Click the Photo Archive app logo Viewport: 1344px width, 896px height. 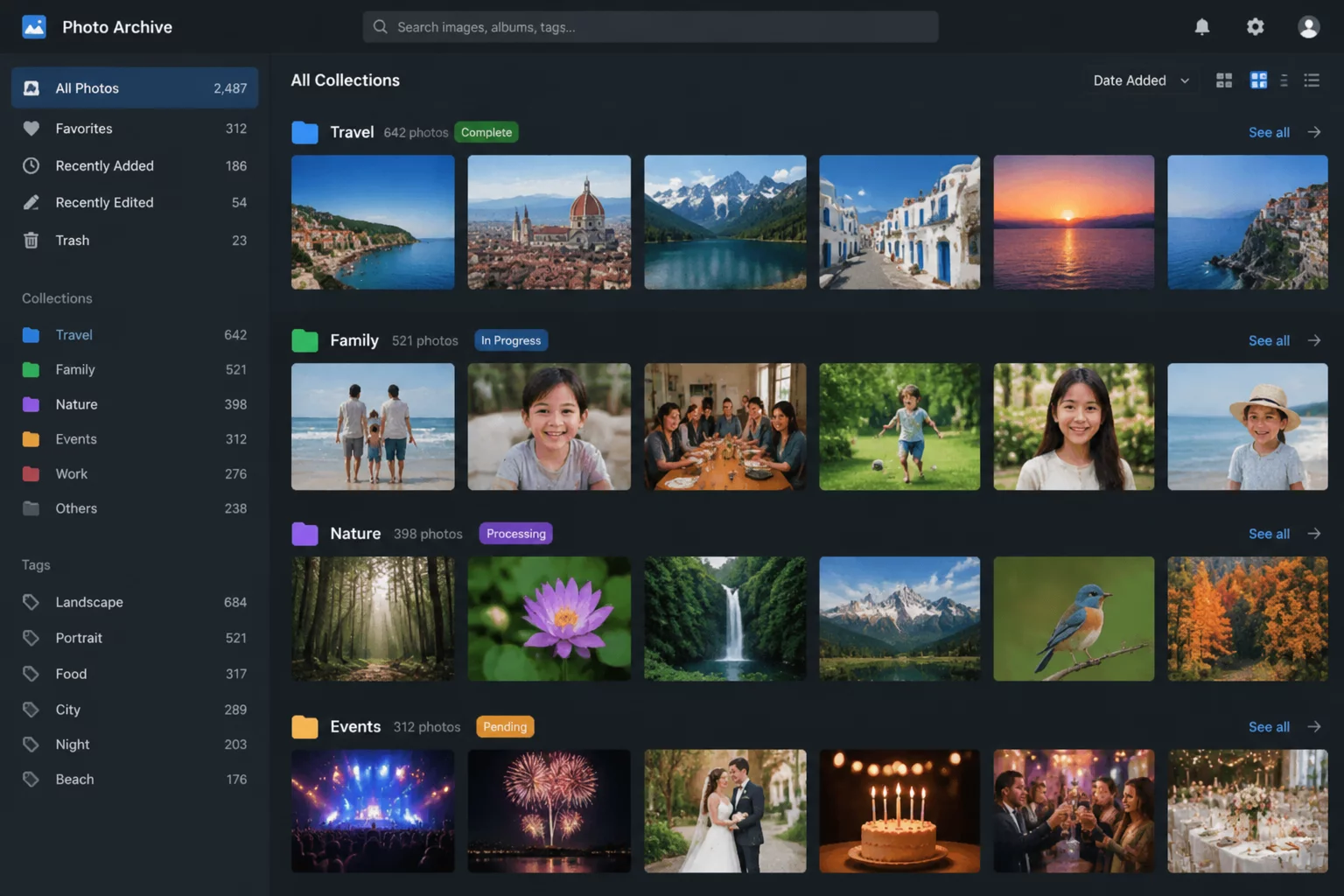click(34, 27)
